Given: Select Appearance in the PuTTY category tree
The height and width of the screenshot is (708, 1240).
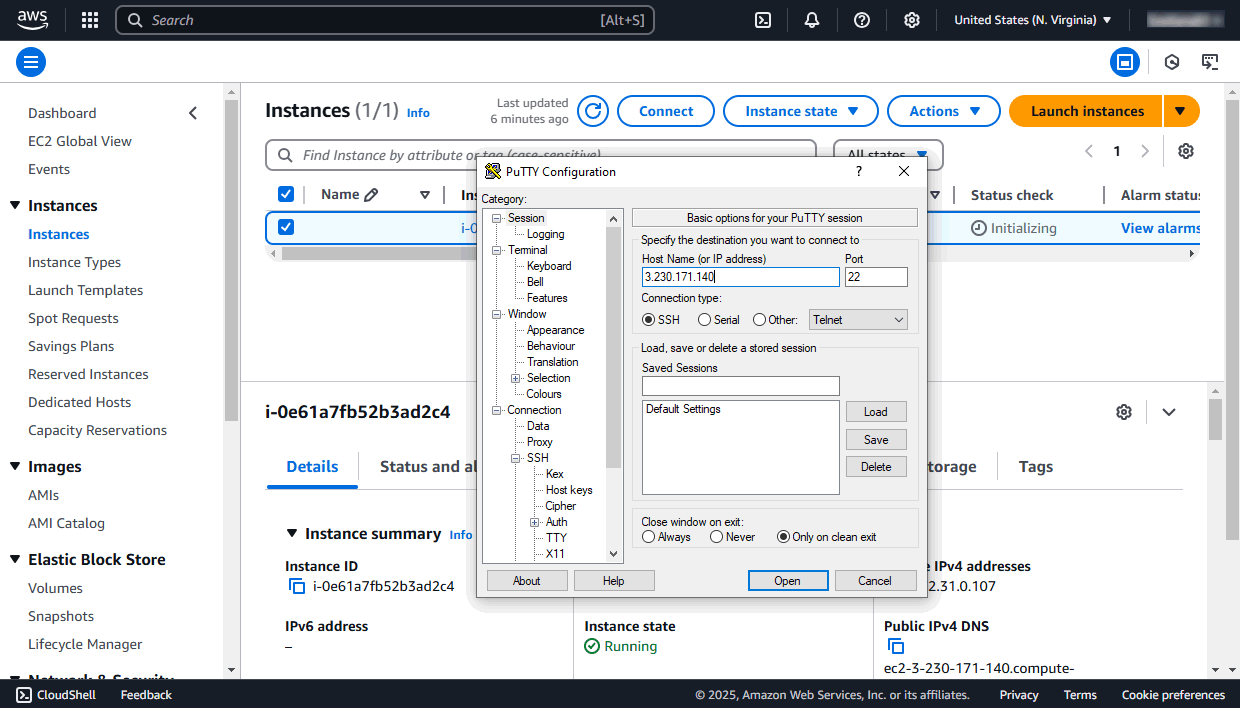Looking at the screenshot, I should click(x=555, y=329).
